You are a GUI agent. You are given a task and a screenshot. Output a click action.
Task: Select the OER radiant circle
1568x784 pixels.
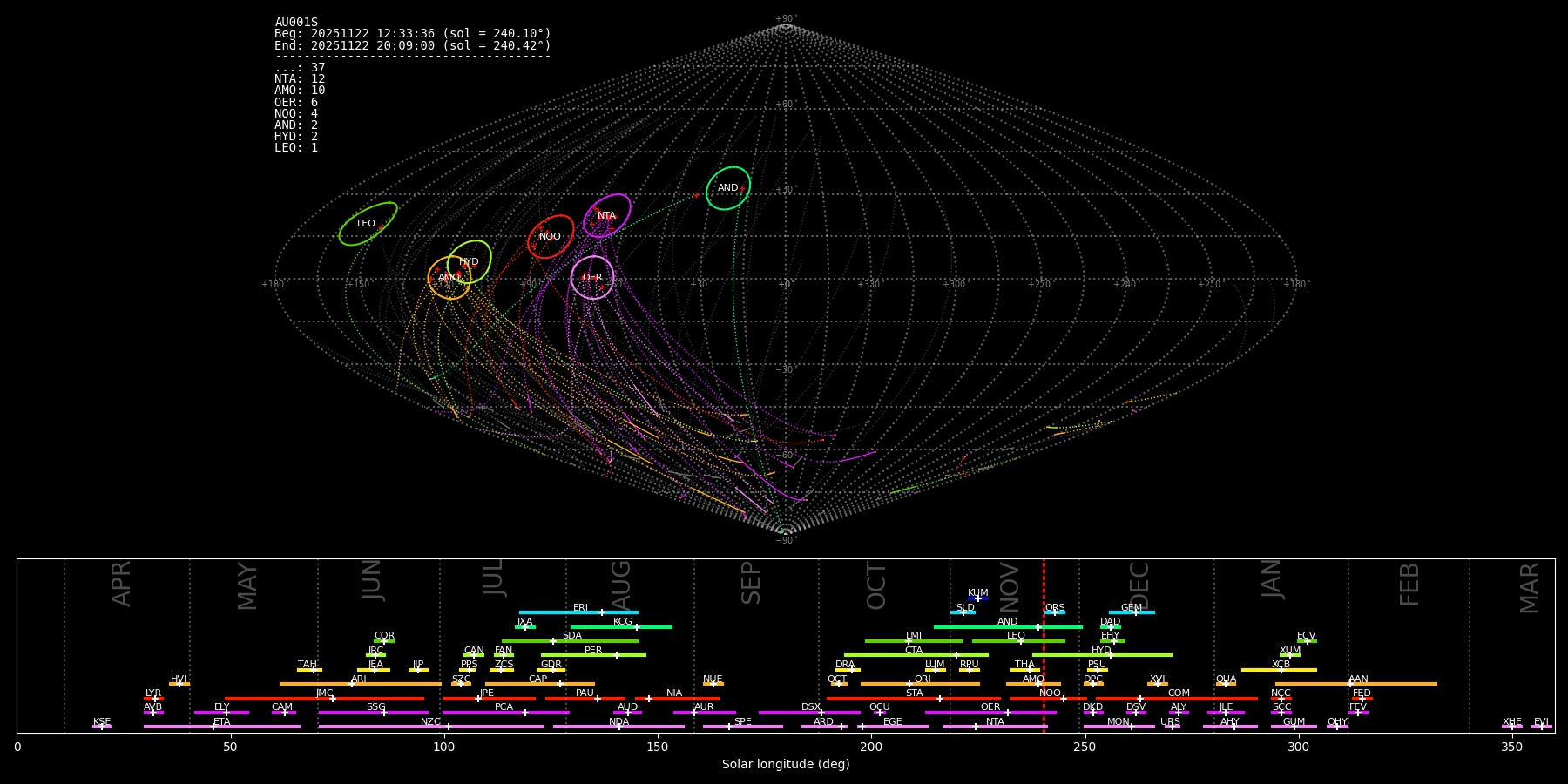592,278
